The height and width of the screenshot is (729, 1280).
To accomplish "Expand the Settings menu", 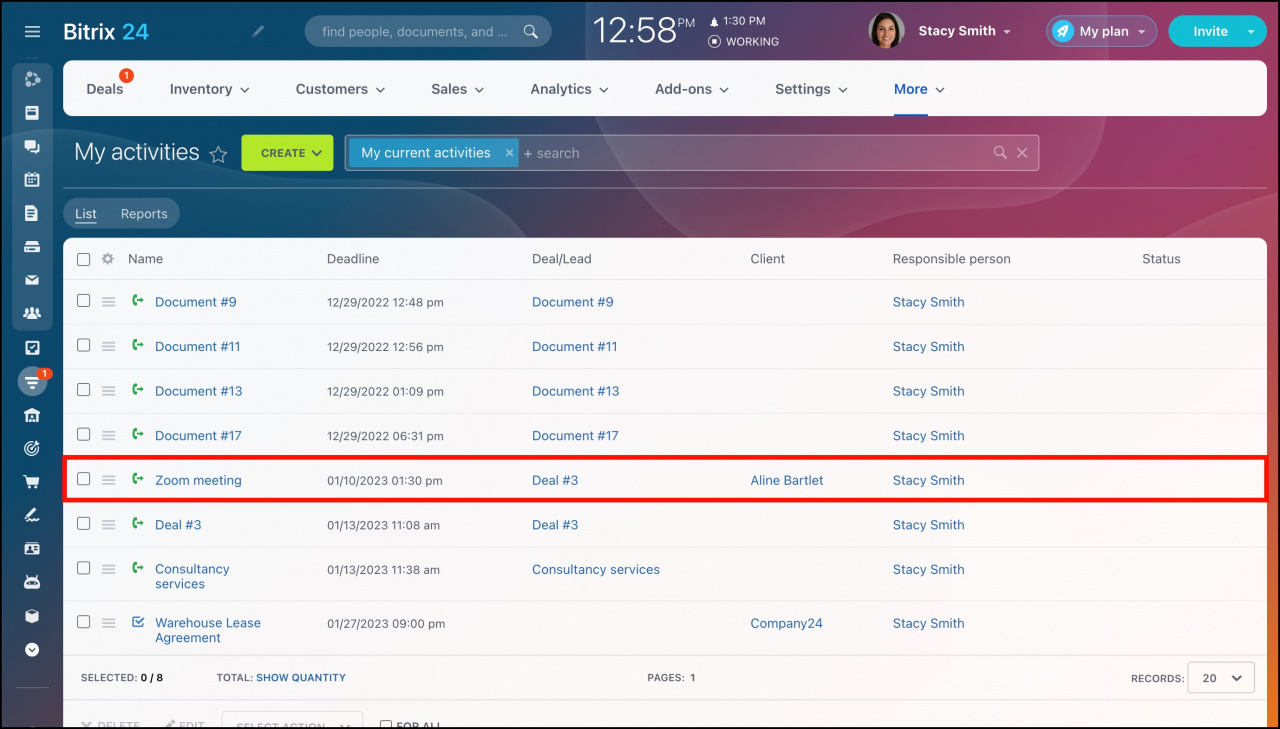I will [x=811, y=89].
